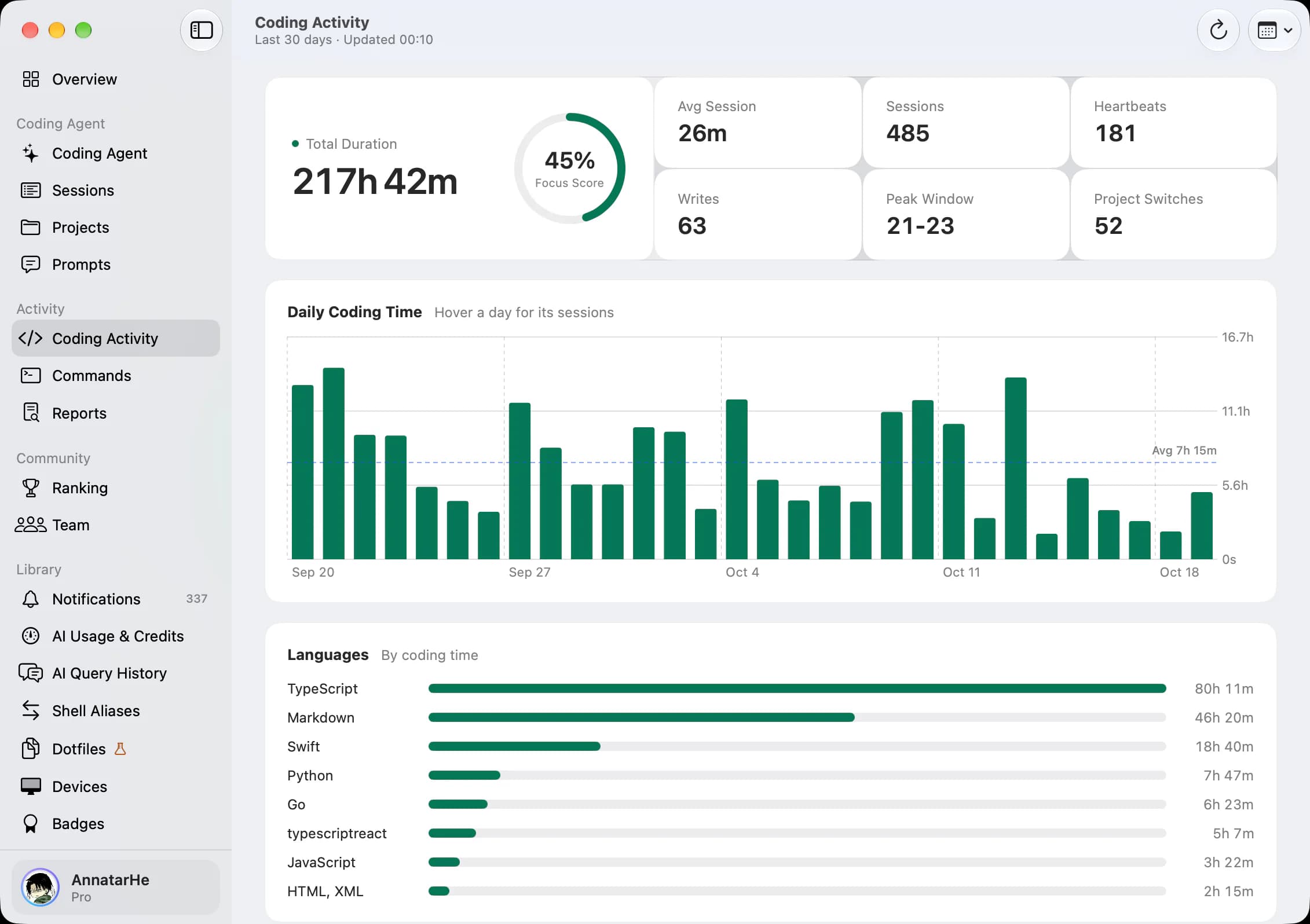
Task: Click the Commands terminal icon
Action: pos(31,375)
